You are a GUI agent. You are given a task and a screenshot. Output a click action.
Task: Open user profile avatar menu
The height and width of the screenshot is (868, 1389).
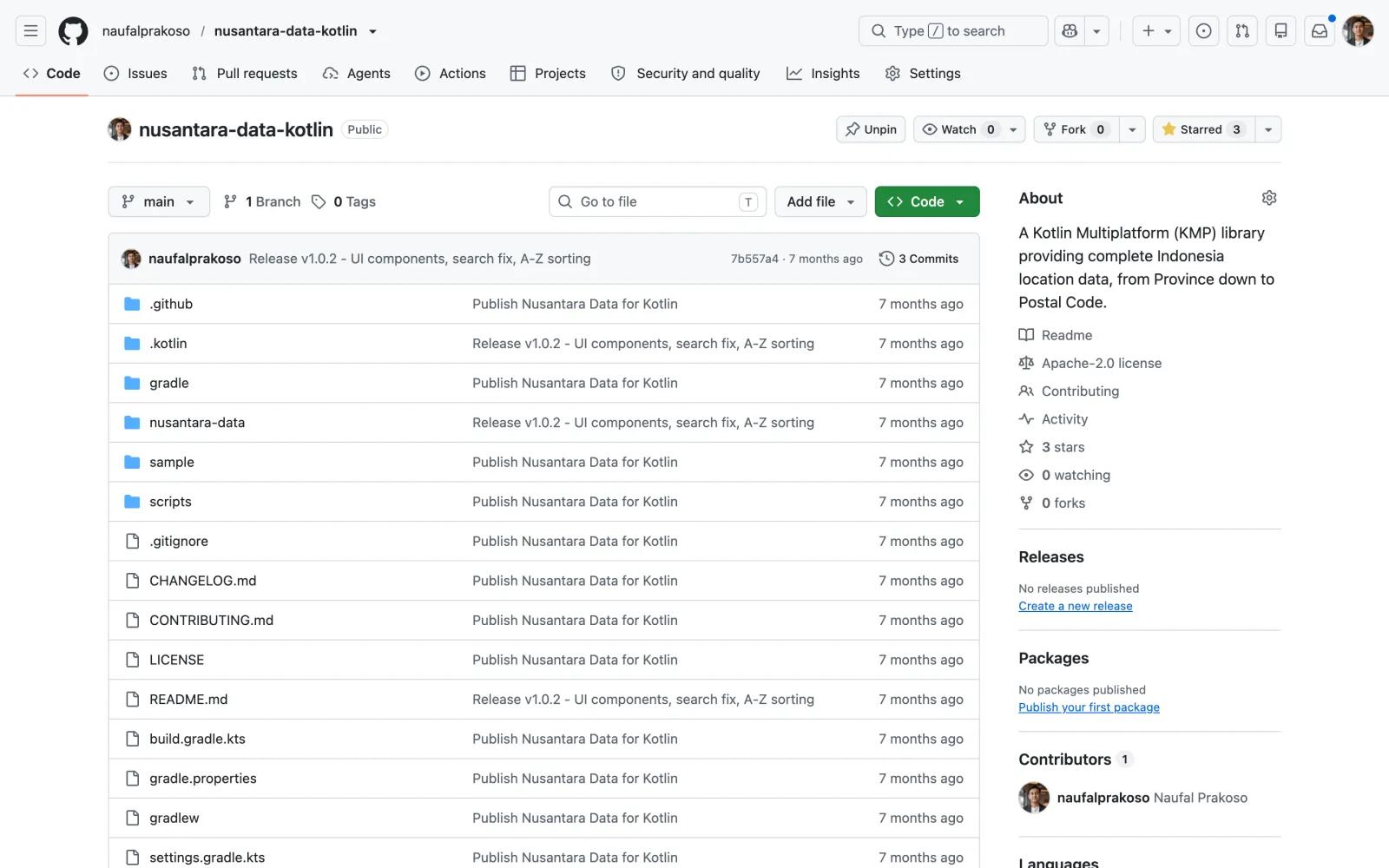1358,31
